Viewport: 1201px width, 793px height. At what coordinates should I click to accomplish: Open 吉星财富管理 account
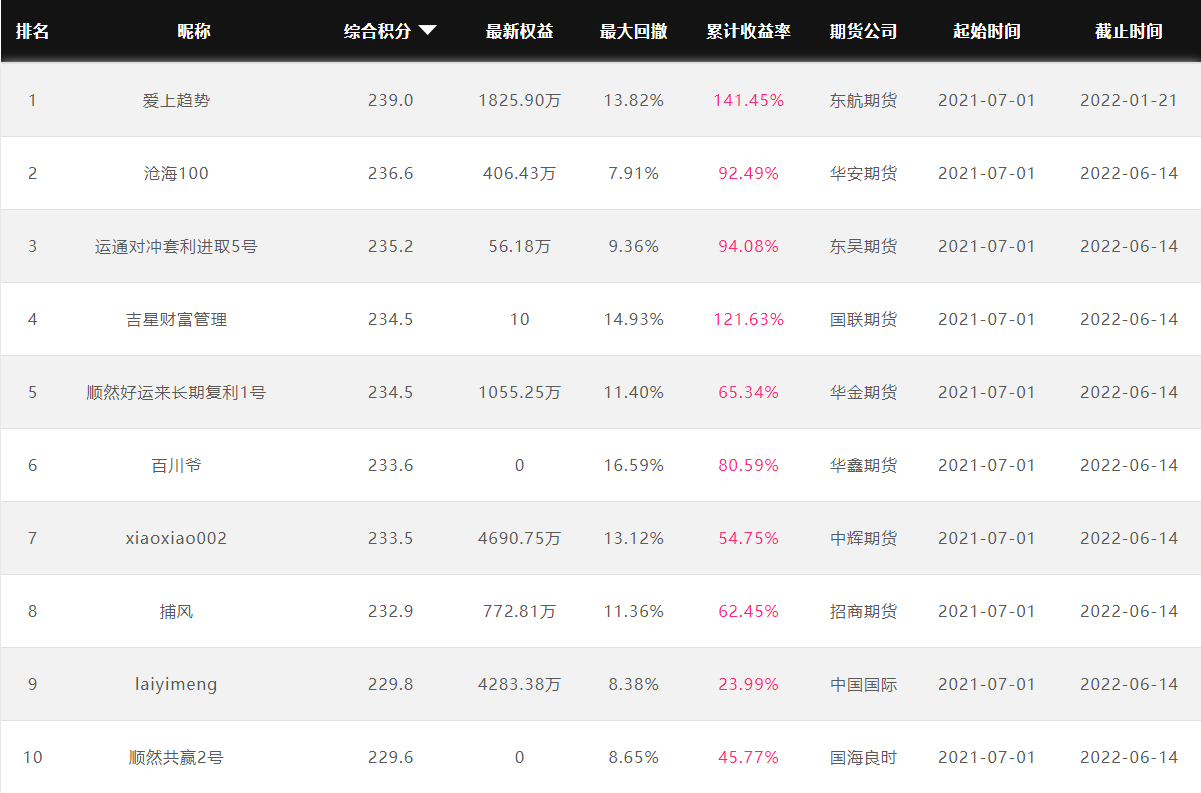click(x=177, y=319)
